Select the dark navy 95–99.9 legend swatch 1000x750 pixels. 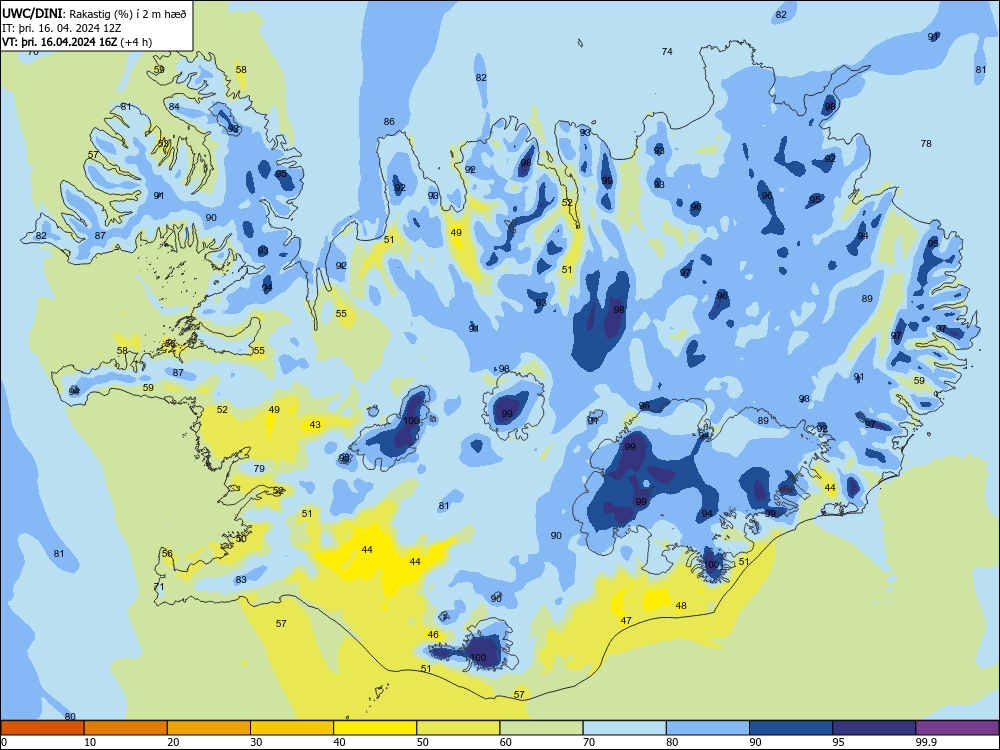tap(874, 728)
